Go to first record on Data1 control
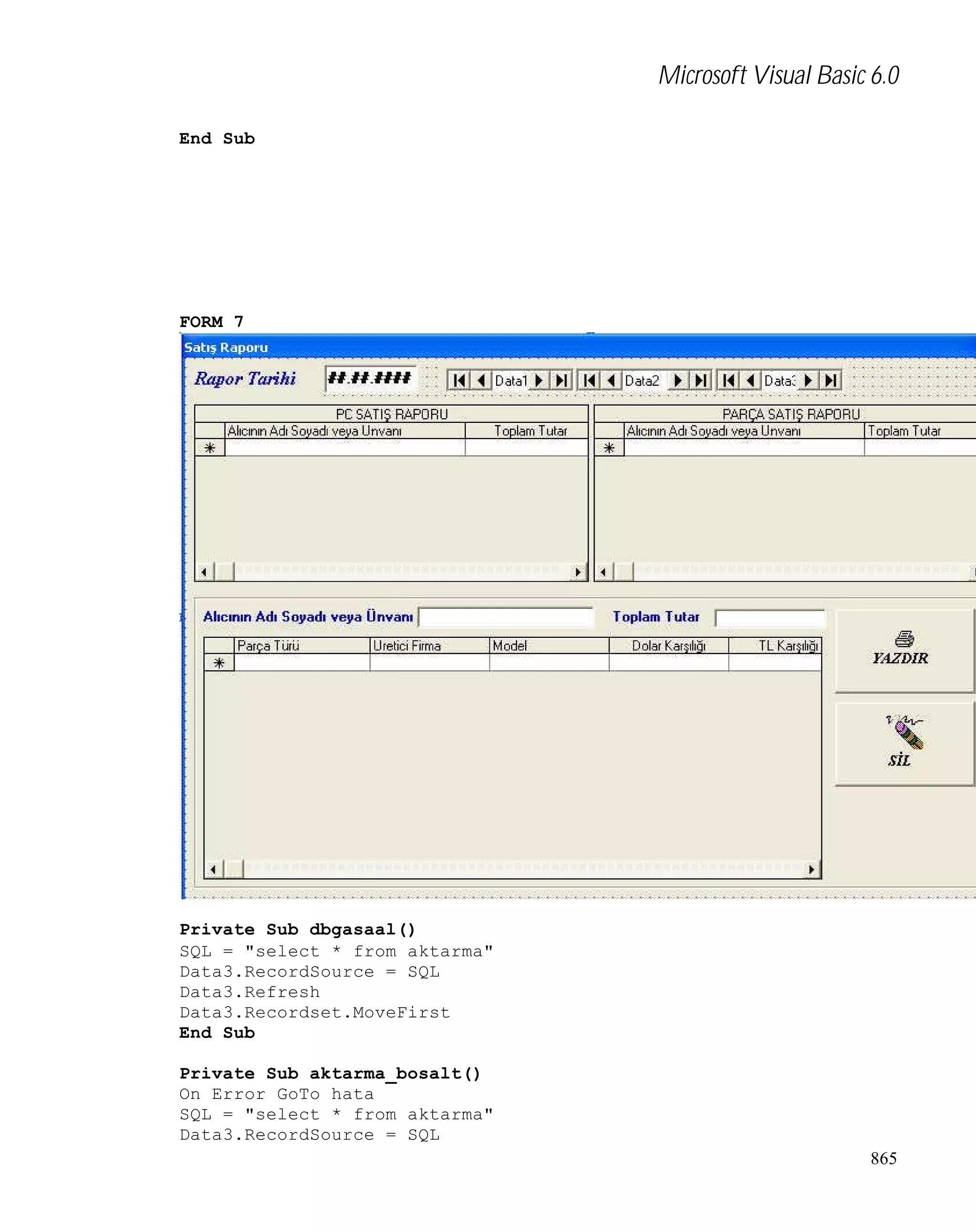Viewport: 976px width, 1232px height. 459,380
